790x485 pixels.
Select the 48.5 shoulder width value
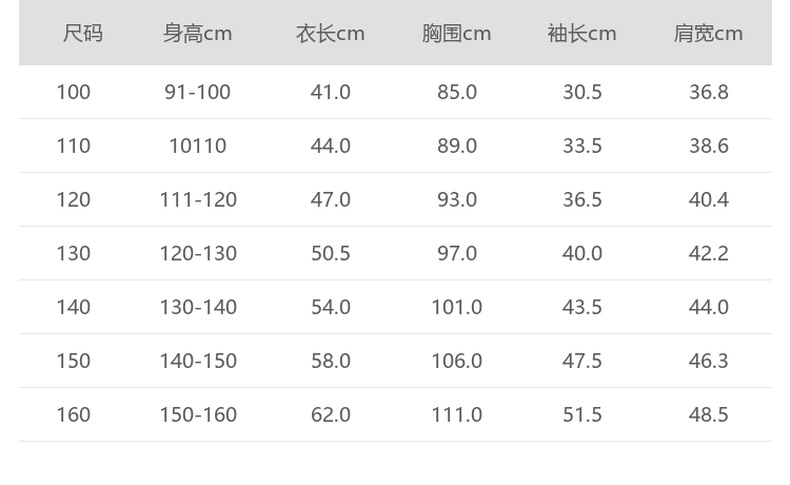(x=708, y=415)
